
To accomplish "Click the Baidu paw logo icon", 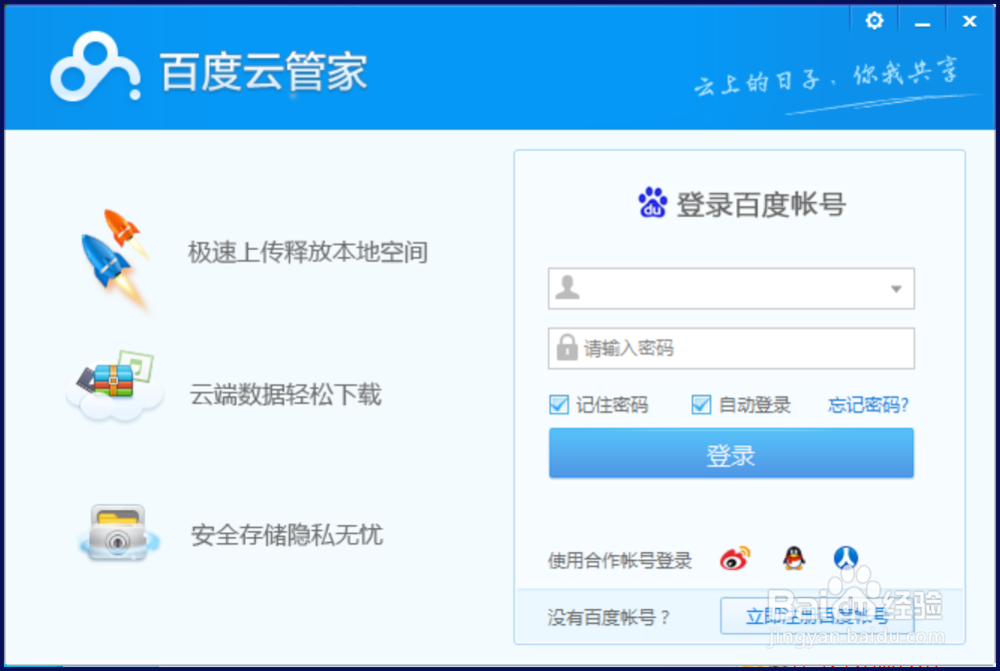I will point(652,203).
